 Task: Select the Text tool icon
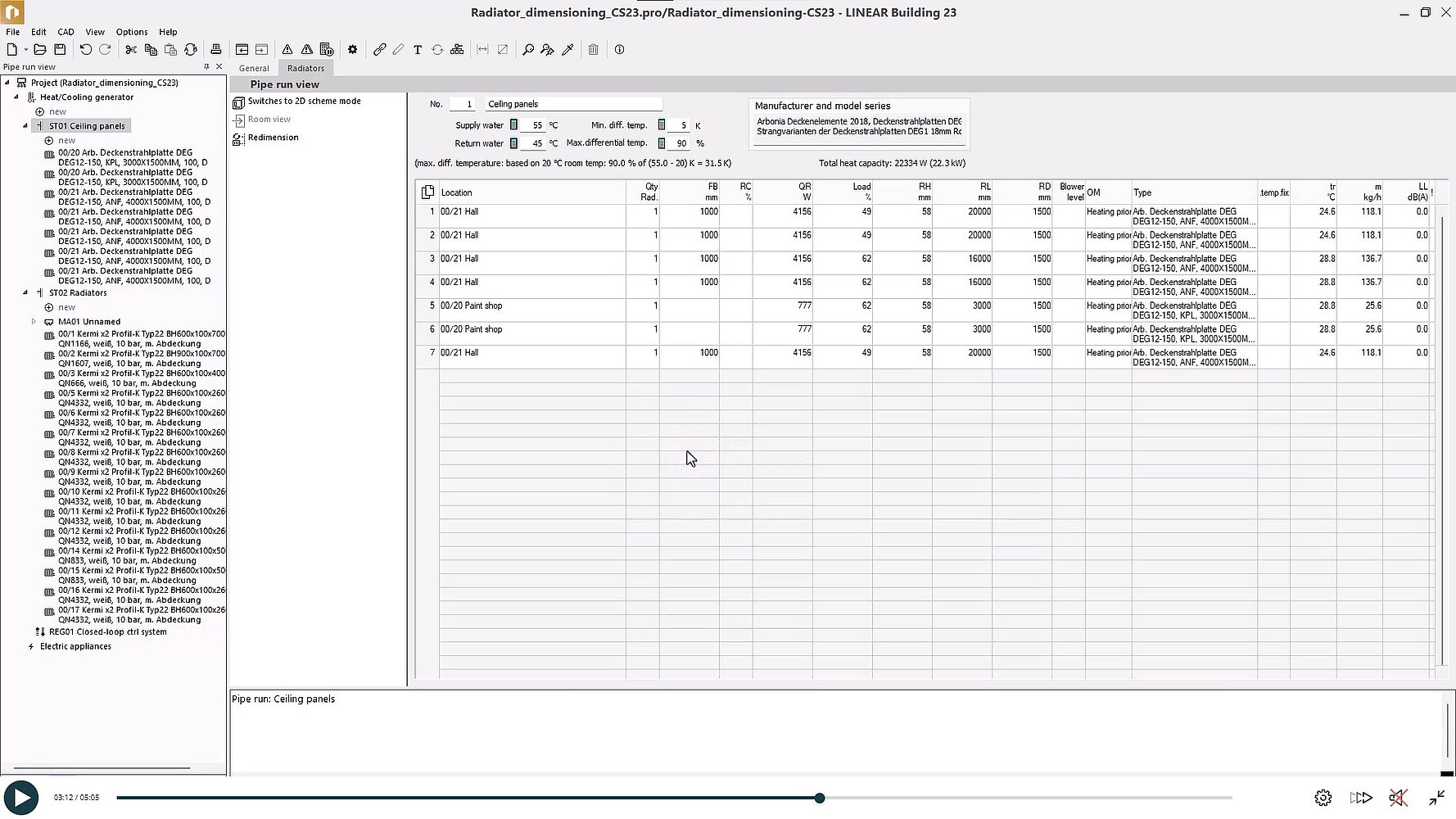[x=418, y=50]
